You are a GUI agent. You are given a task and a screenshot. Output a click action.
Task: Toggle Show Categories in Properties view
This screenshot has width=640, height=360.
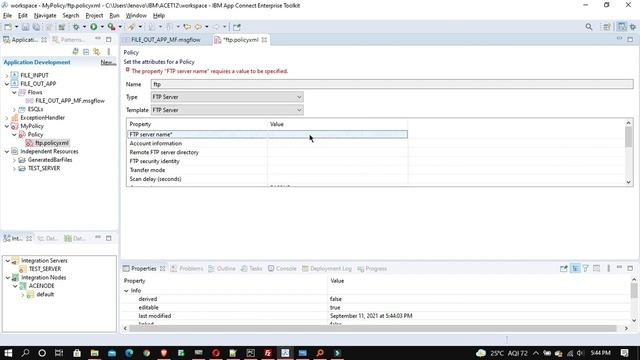coord(575,268)
